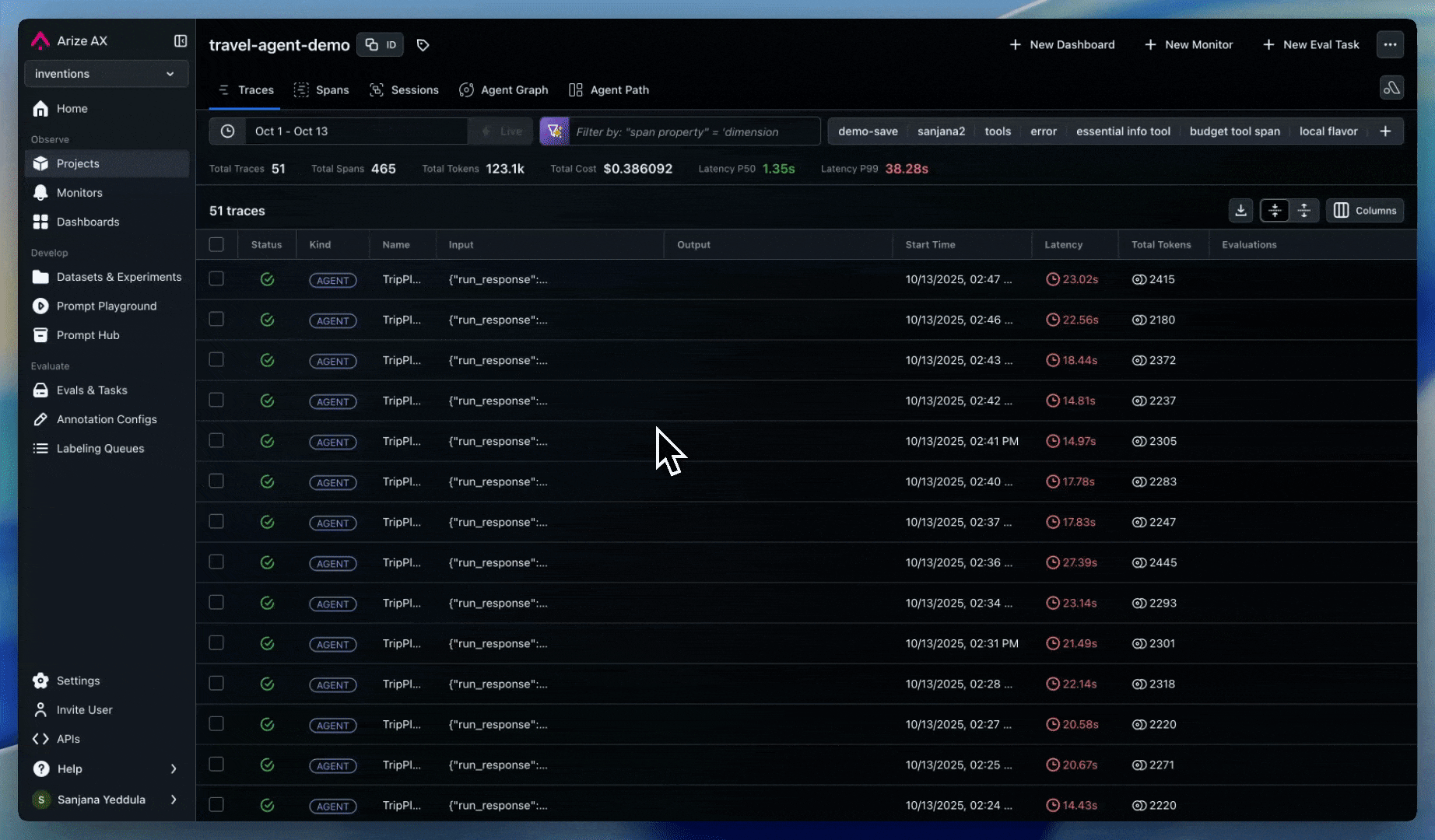This screenshot has height=840, width=1435.
Task: Open the AI filter assistant icon
Action: pyautogui.click(x=555, y=131)
